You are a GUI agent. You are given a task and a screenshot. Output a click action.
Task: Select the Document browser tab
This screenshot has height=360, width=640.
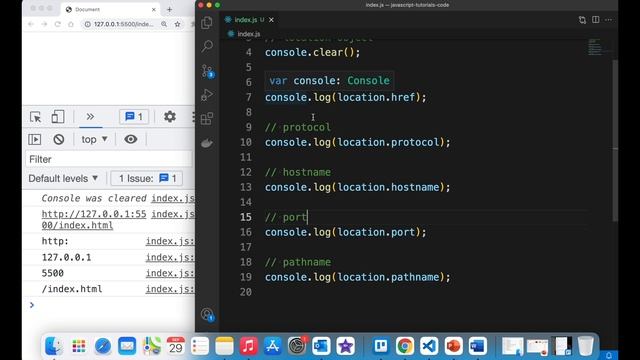[x=110, y=9]
